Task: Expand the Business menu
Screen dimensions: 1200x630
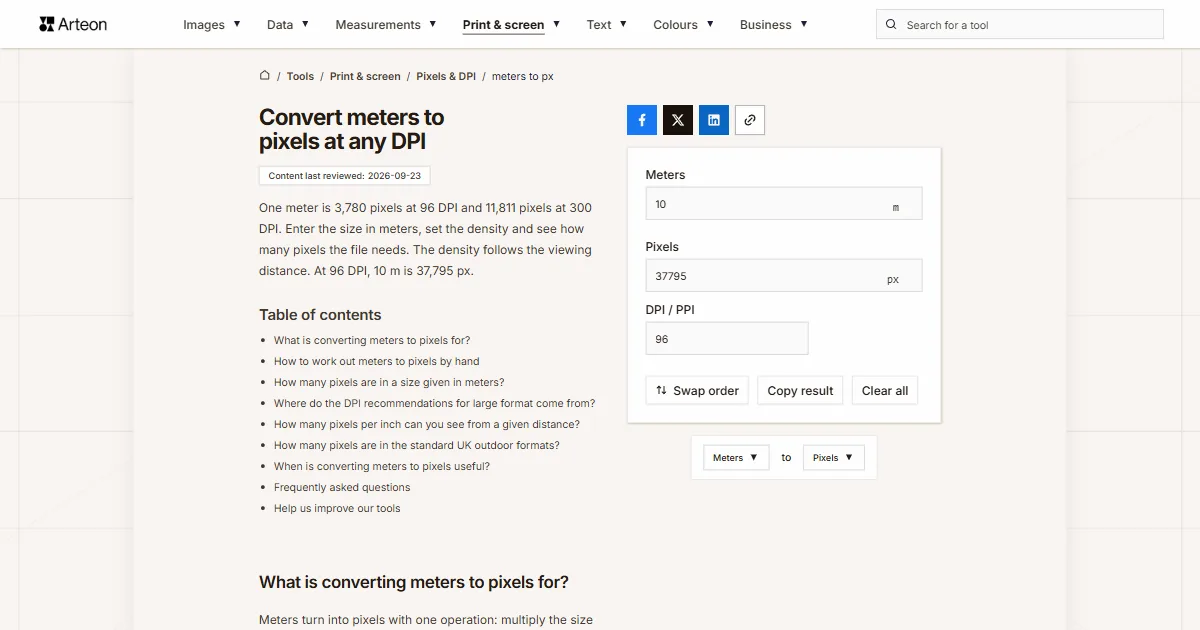Action: (x=774, y=24)
